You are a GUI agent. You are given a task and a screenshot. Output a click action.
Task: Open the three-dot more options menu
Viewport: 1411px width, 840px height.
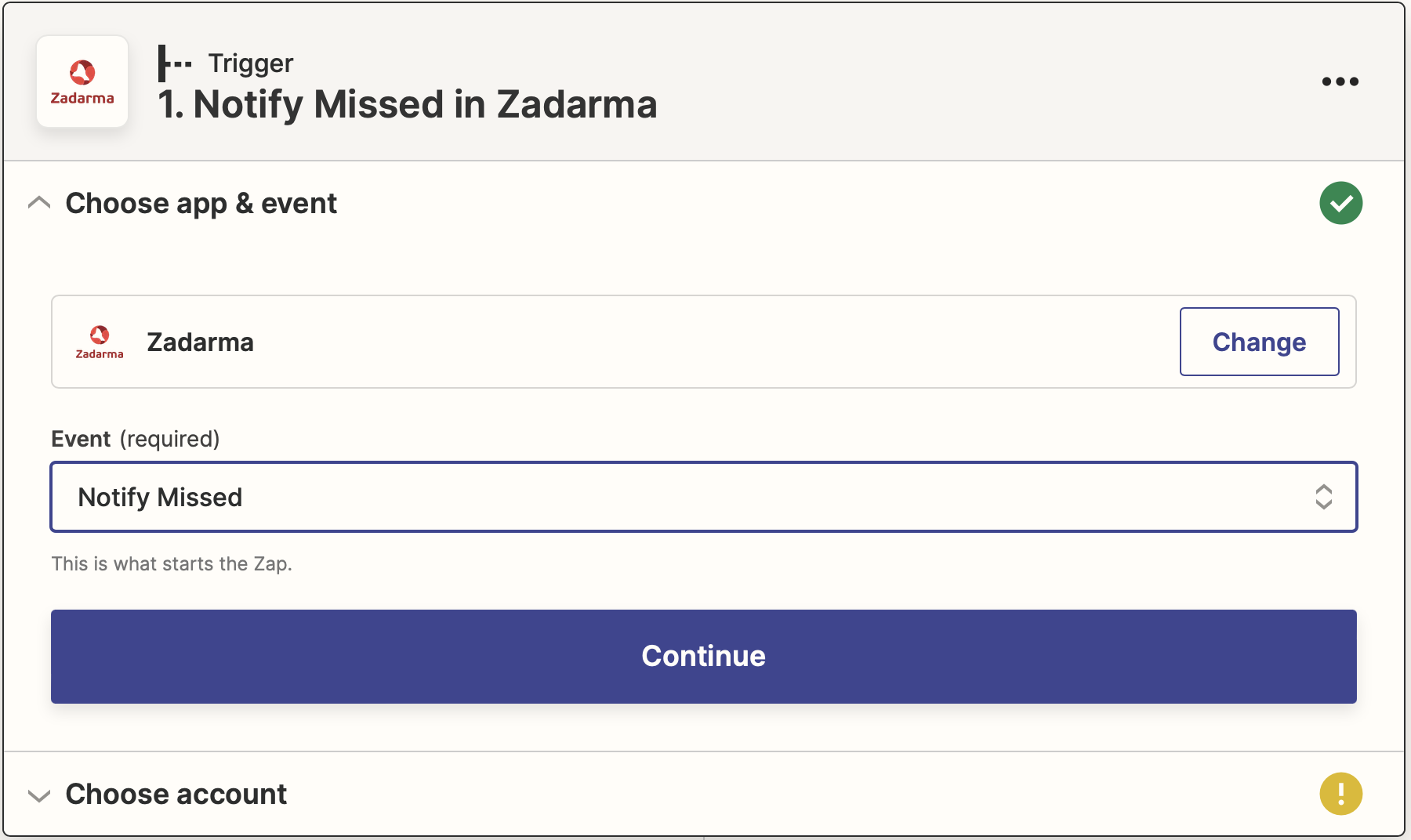(x=1340, y=81)
